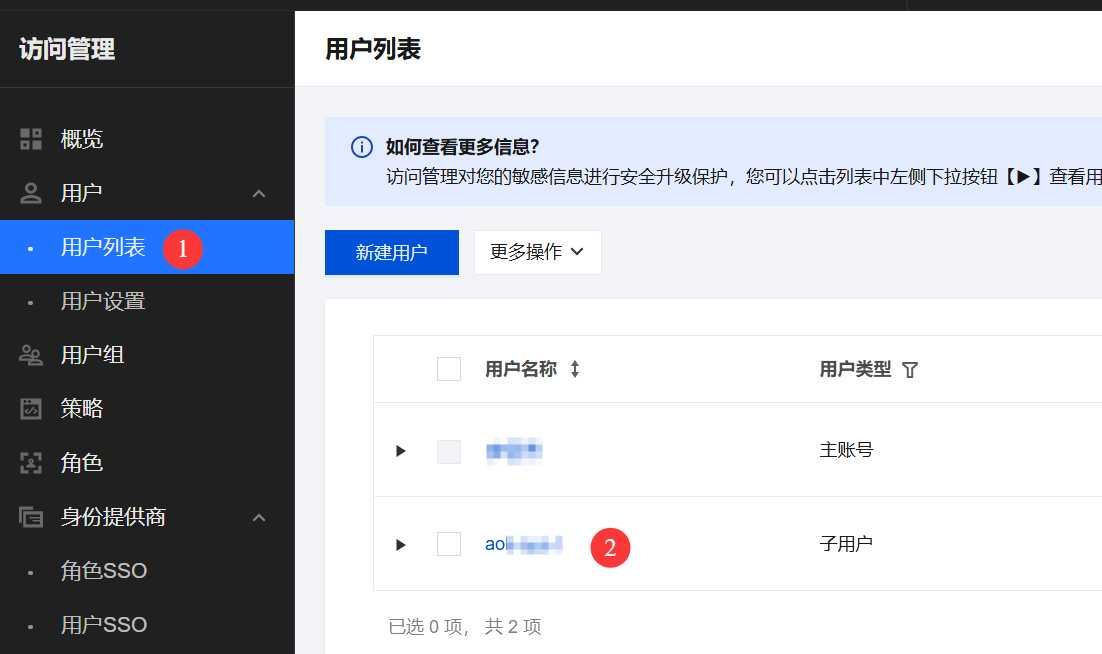Expand the 主账号 row details triangle
Screen dimensions: 1102x654
tap(401, 451)
